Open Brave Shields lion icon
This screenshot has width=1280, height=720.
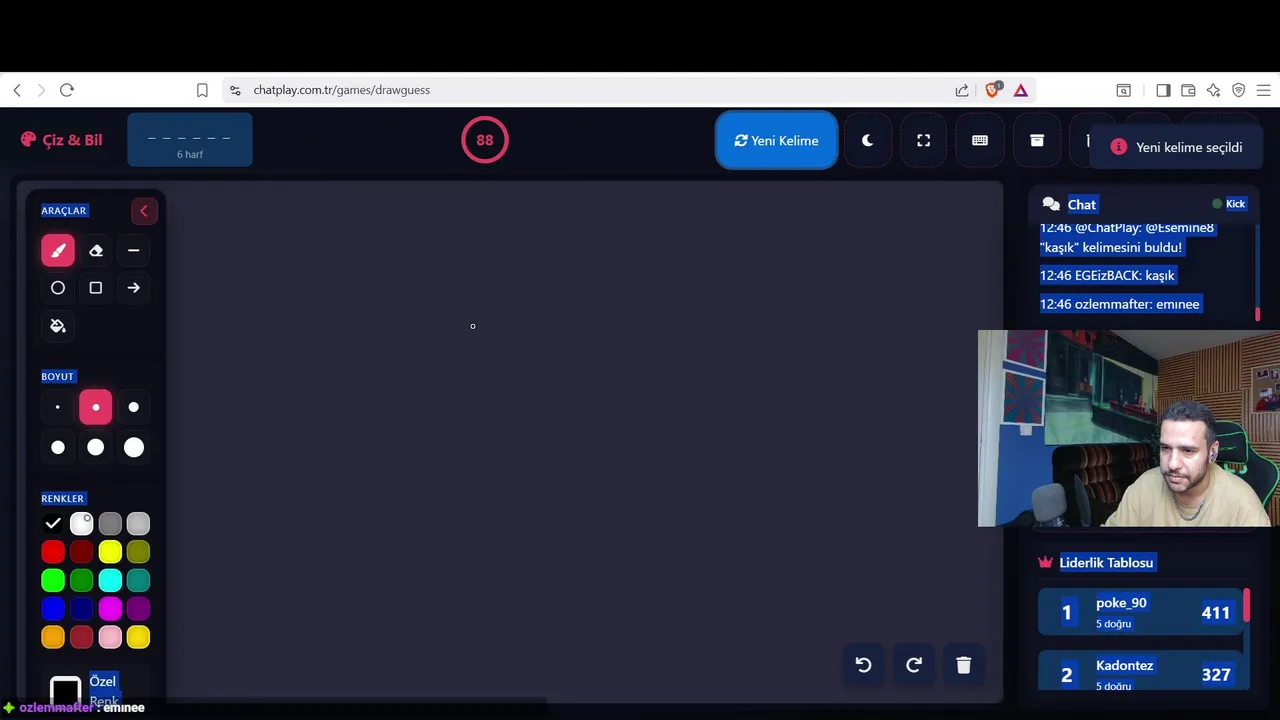click(992, 89)
